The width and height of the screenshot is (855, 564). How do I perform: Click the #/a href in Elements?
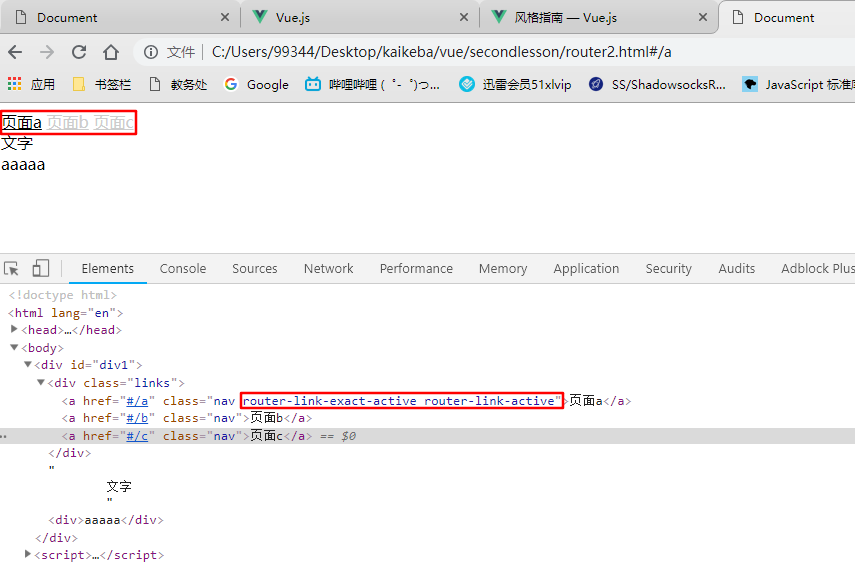tap(135, 401)
